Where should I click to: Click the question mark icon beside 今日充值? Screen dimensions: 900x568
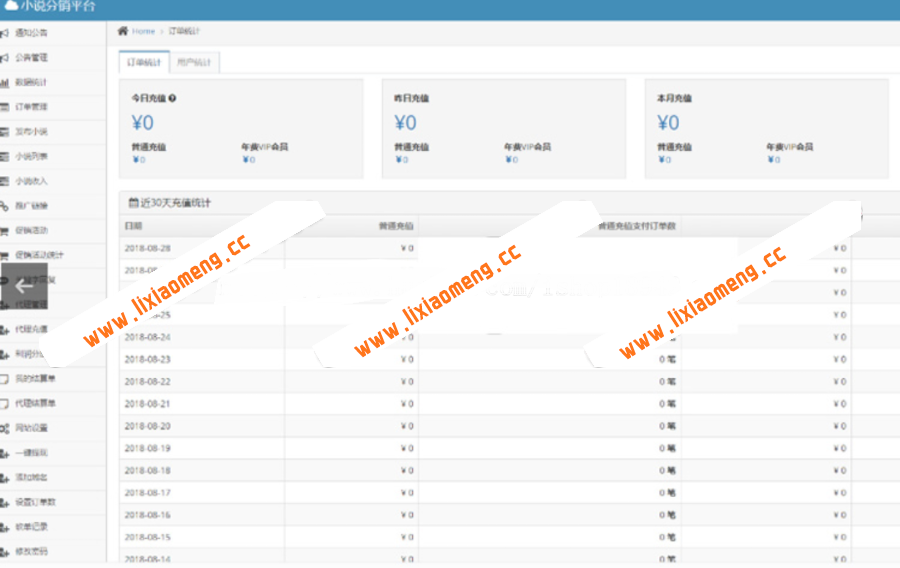172,98
